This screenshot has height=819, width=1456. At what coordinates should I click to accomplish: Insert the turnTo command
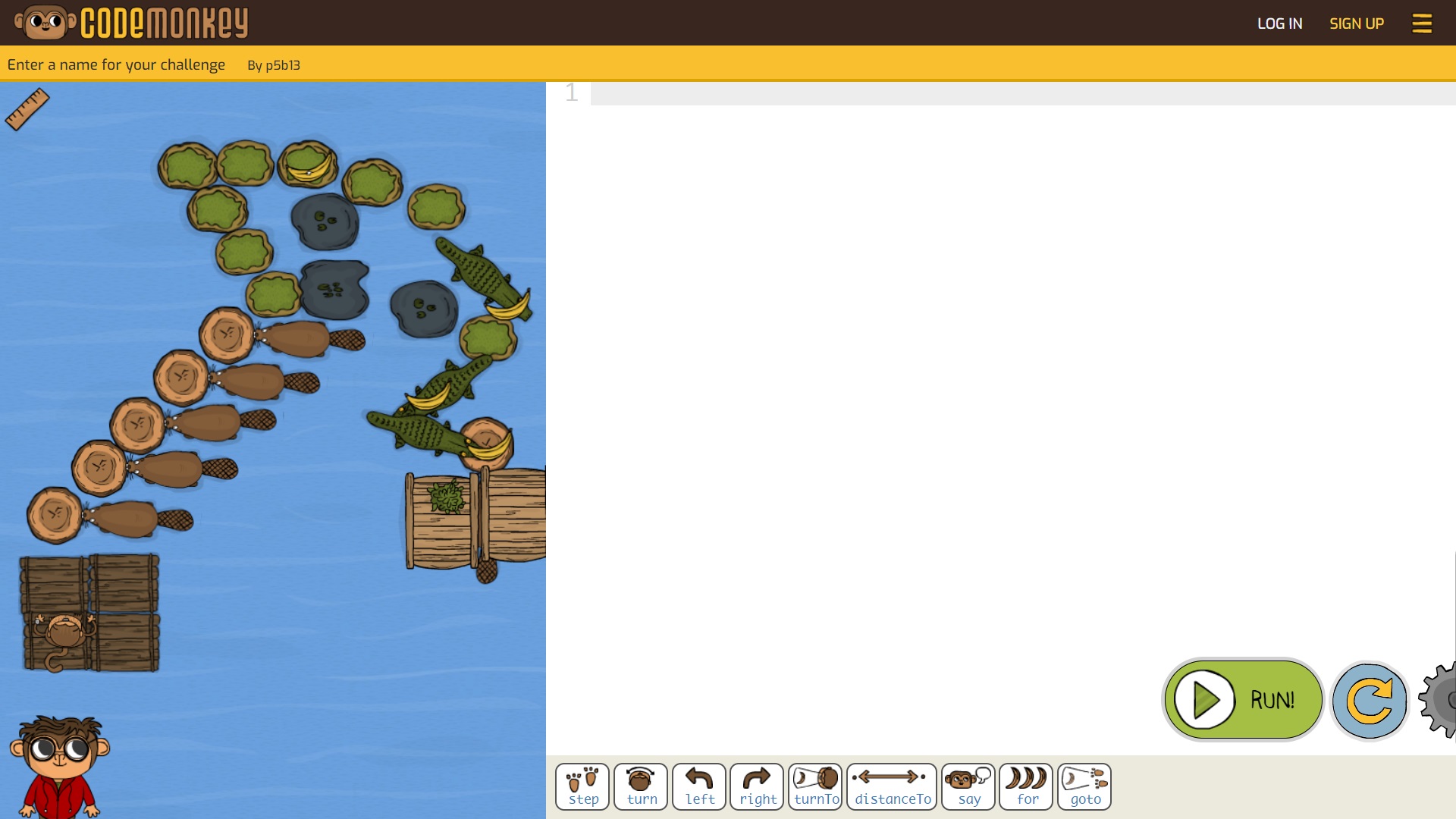(815, 786)
